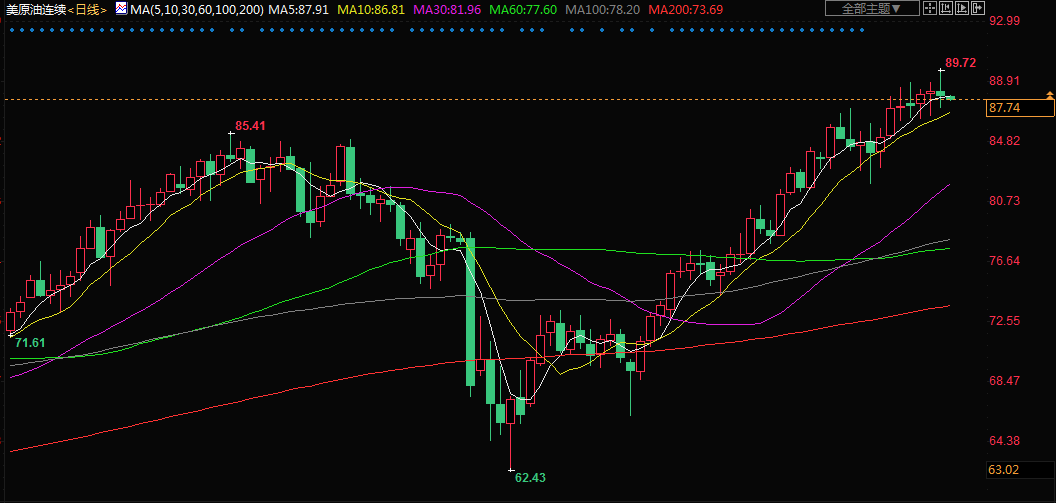Click the exit/collapse panel icon at top right

(x=978, y=9)
